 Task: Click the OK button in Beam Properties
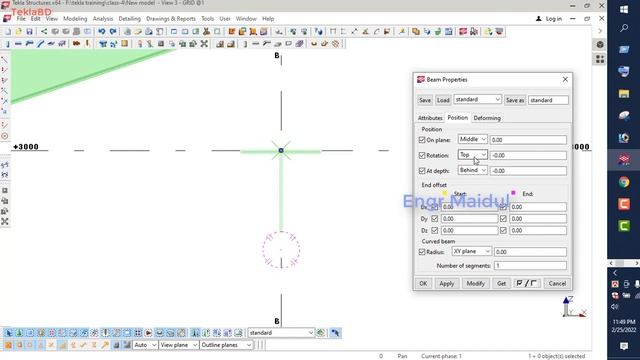pyautogui.click(x=423, y=283)
